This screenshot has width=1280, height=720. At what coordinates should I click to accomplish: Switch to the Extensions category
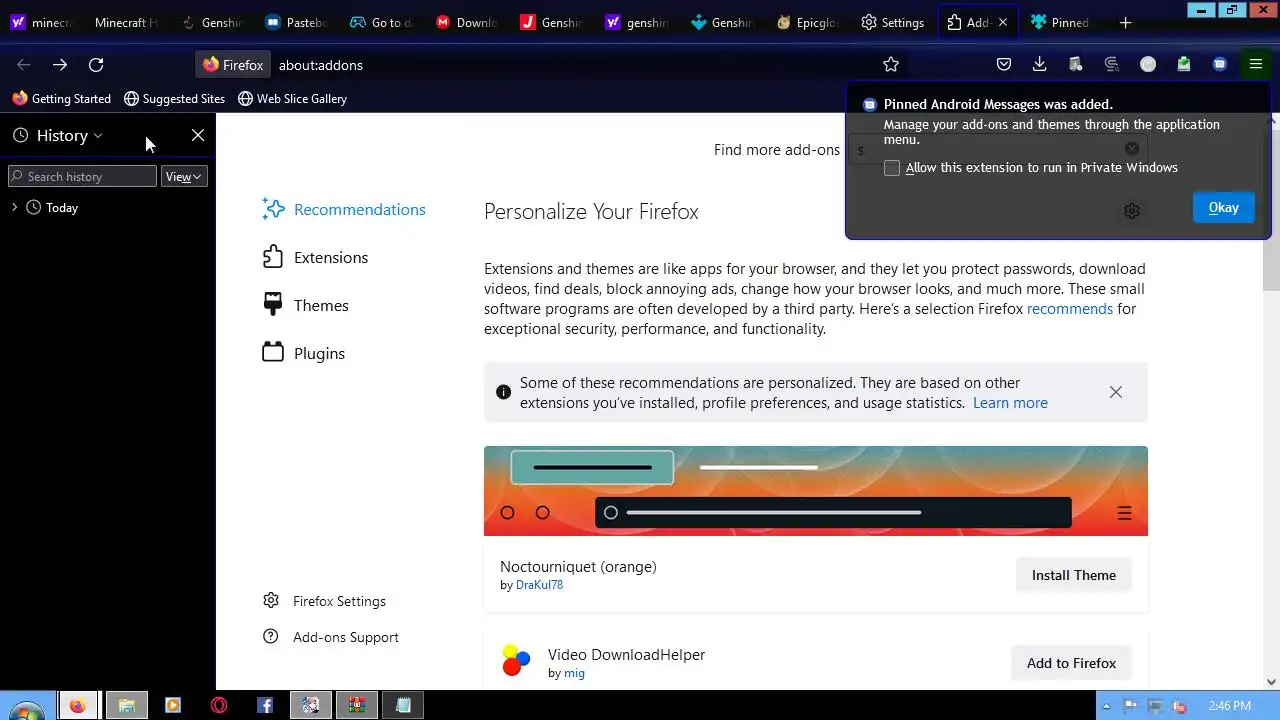pyautogui.click(x=315, y=257)
